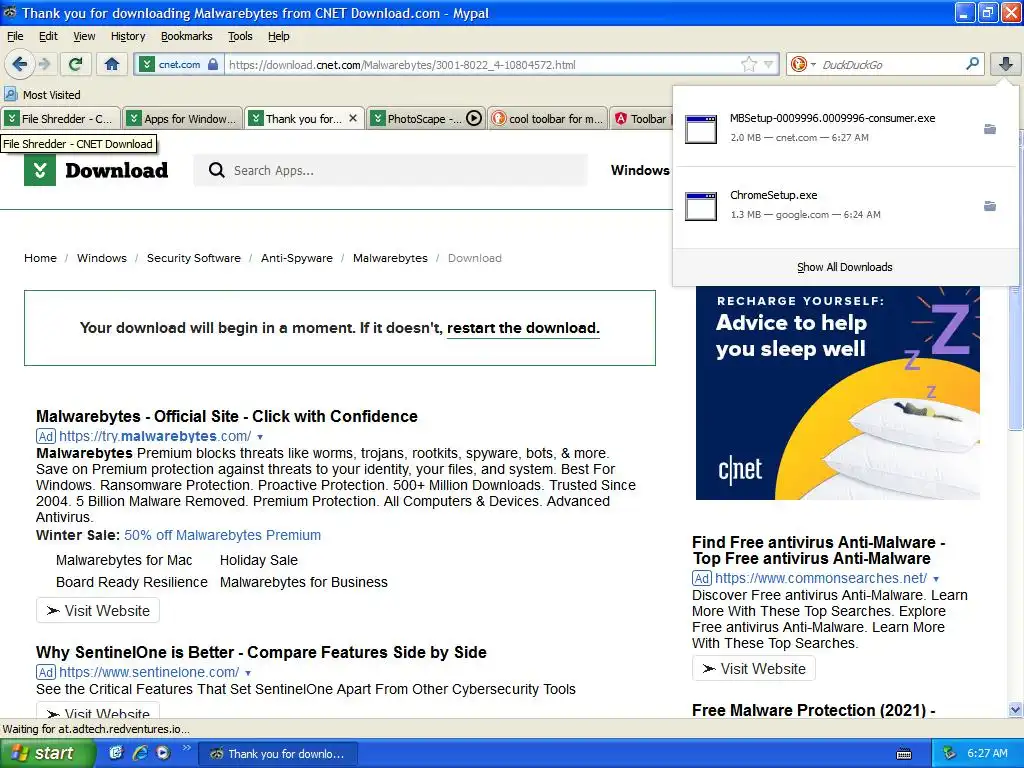Switch to the Apps for Windows tab
Screen dimensions: 1024x768
[183, 119]
